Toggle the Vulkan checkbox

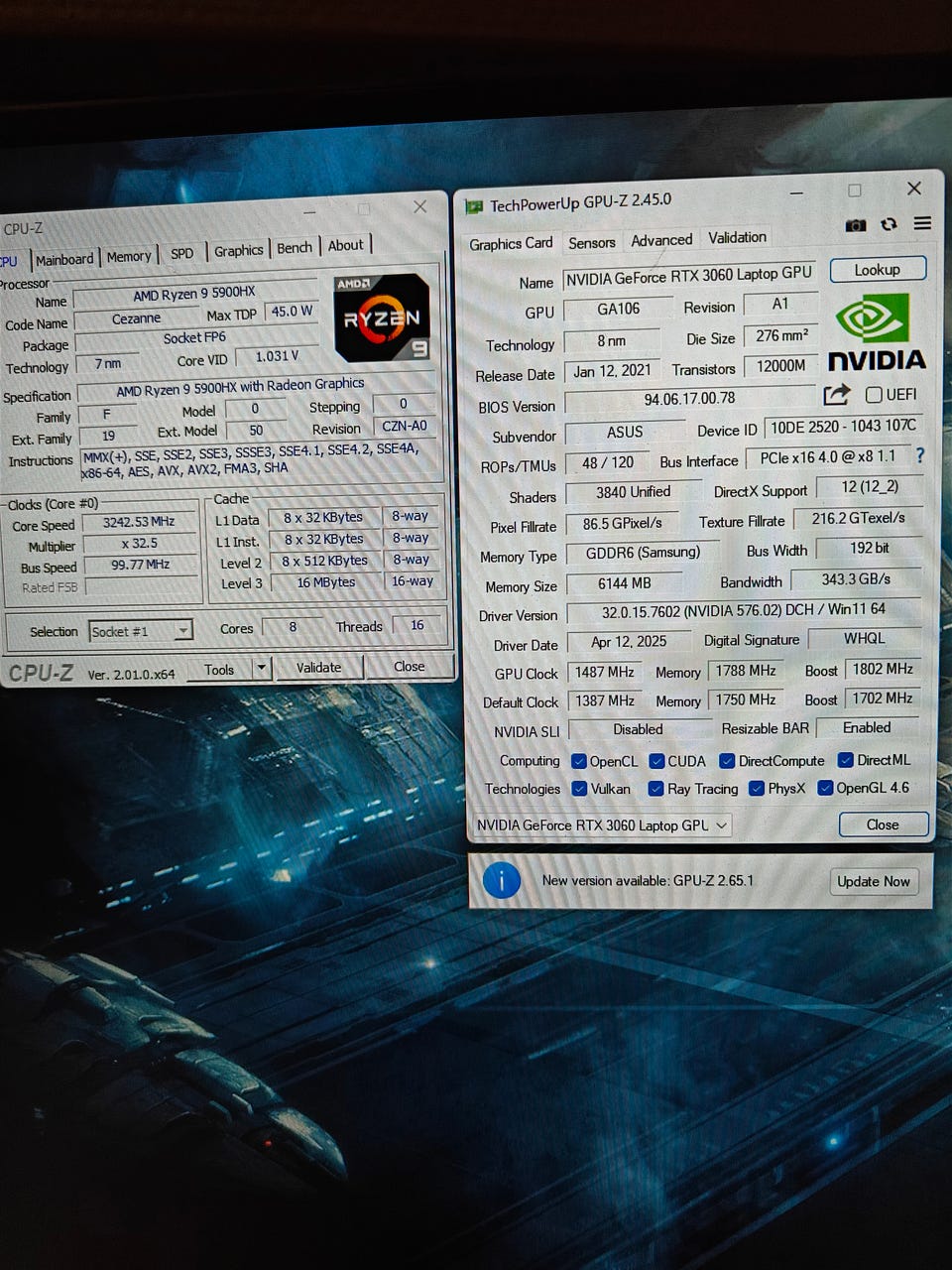(579, 789)
